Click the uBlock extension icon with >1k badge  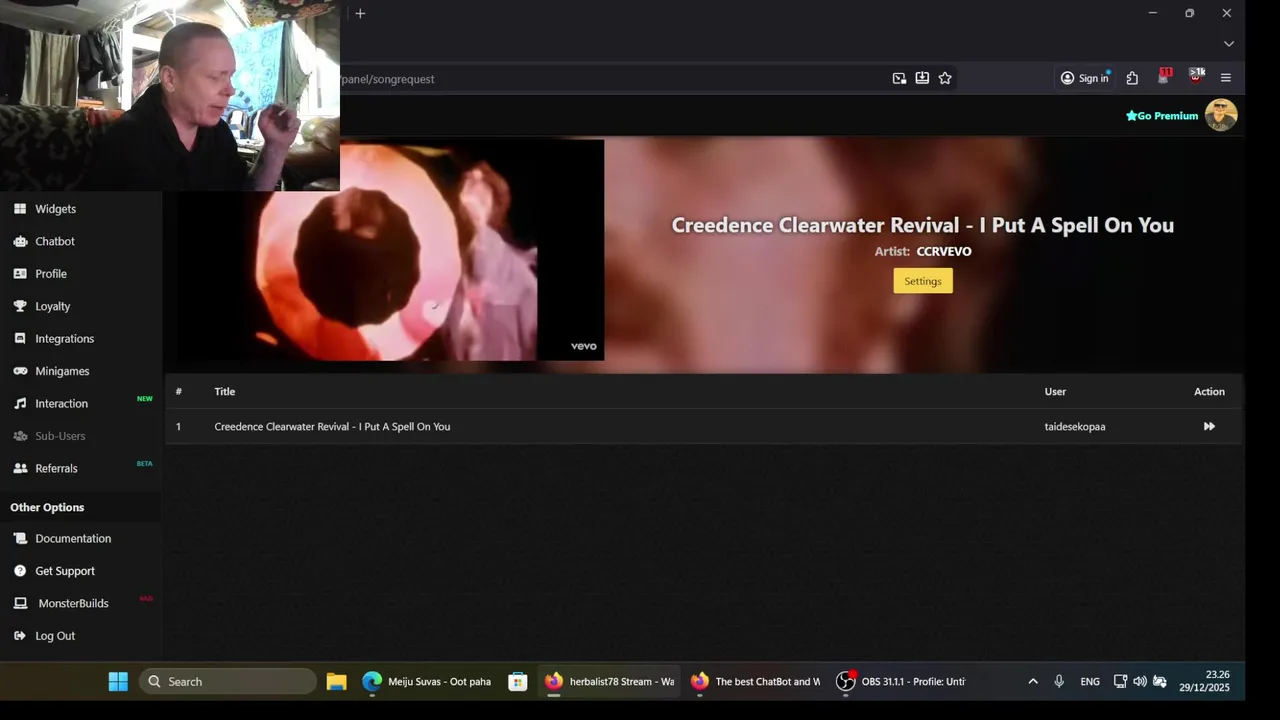click(x=1196, y=77)
